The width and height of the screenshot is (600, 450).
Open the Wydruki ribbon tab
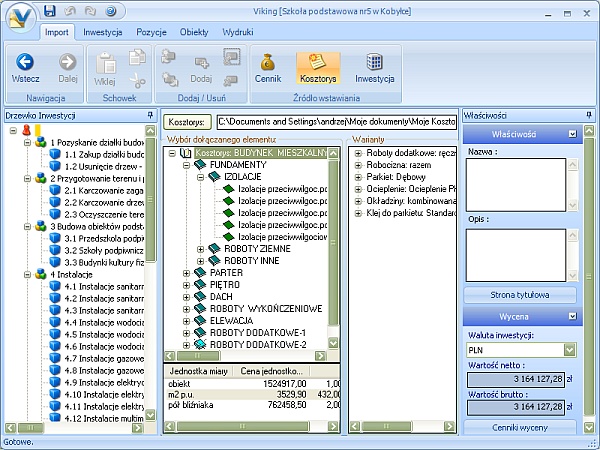click(238, 32)
